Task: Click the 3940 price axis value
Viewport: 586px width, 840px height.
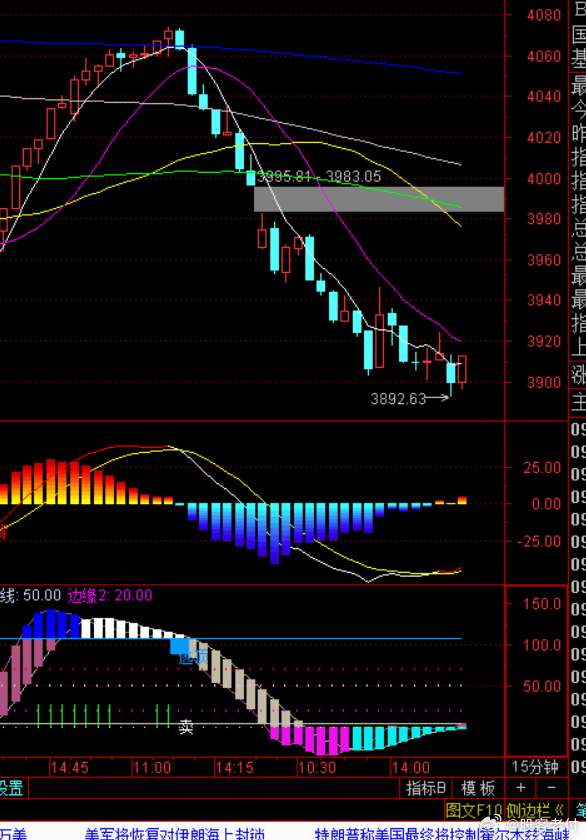Action: [x=544, y=300]
